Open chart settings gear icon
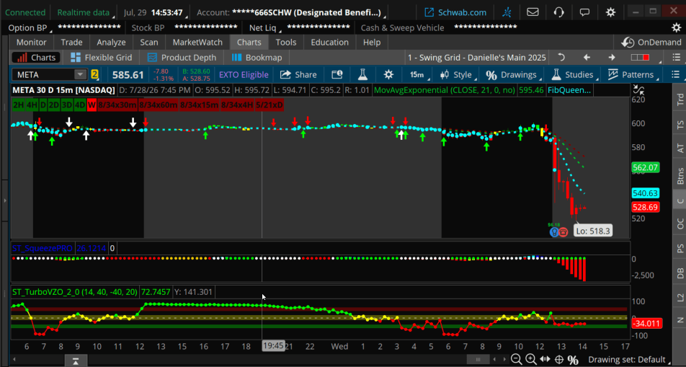 388,75
